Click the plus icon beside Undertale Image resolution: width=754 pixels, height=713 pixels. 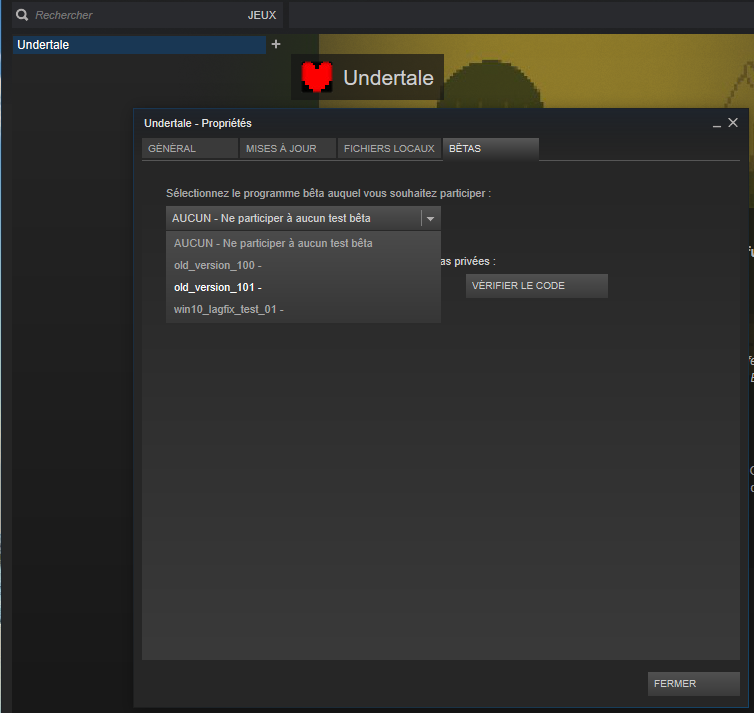[276, 44]
